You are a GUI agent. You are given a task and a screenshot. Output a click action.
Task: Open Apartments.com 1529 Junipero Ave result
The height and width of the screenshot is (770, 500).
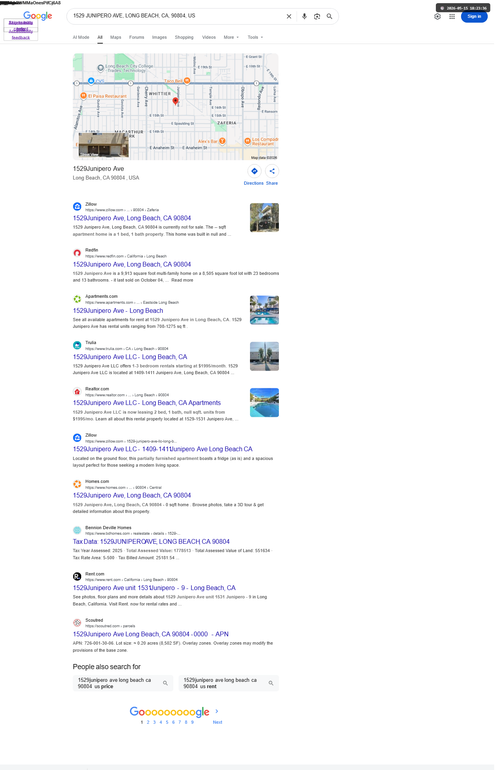tap(118, 311)
